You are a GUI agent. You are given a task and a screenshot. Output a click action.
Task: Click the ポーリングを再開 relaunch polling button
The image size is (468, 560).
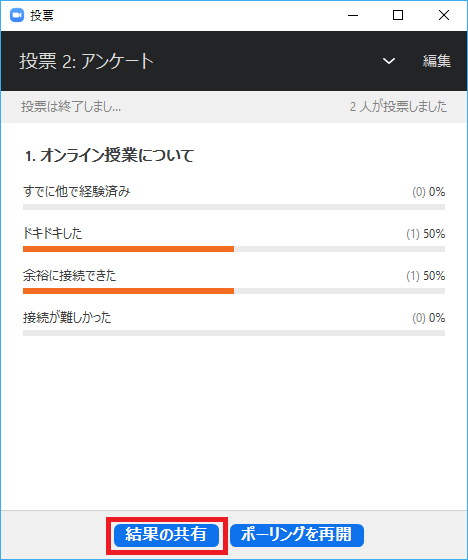coord(297,535)
